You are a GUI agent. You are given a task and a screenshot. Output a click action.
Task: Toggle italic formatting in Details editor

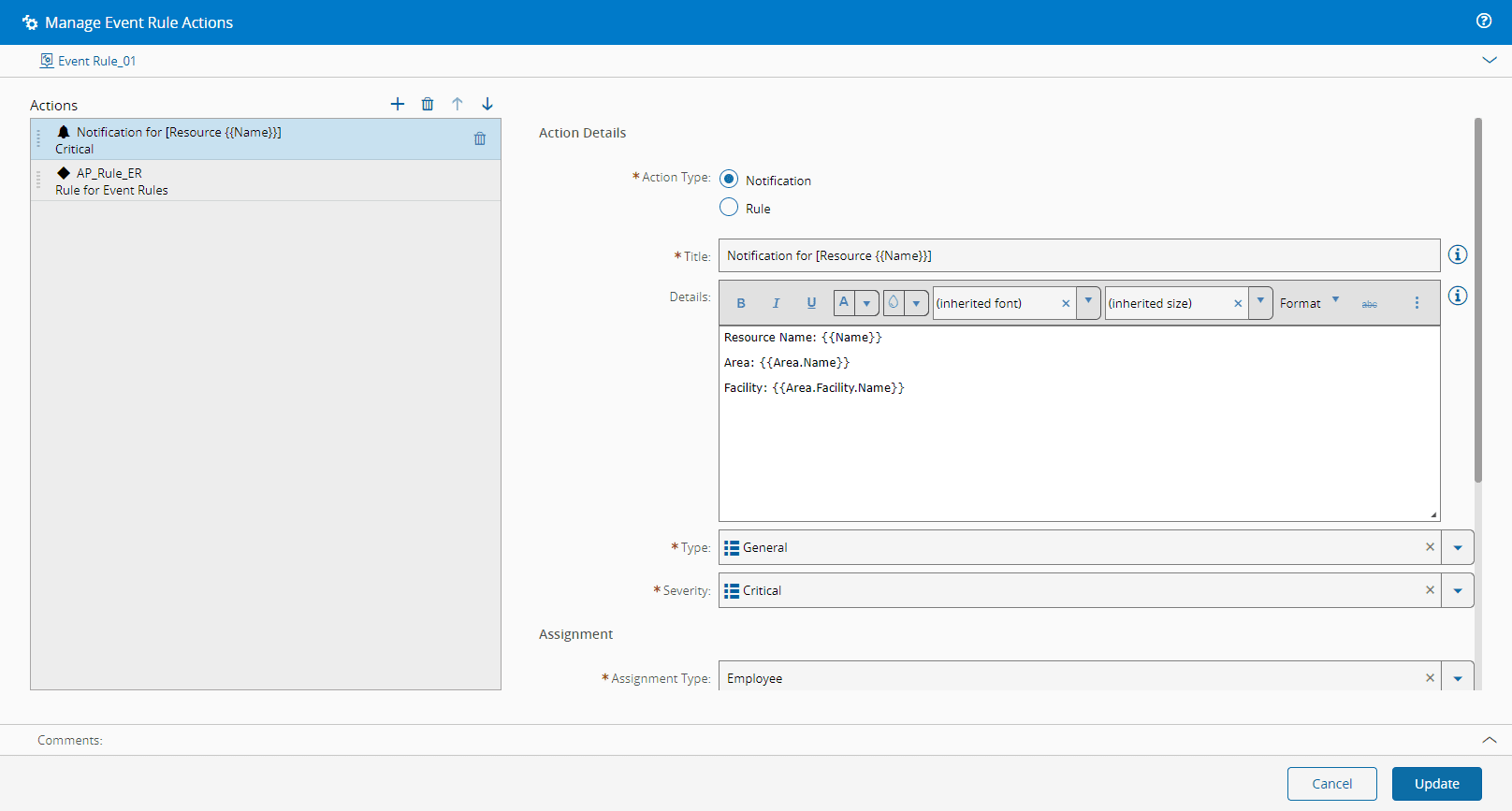click(x=776, y=303)
